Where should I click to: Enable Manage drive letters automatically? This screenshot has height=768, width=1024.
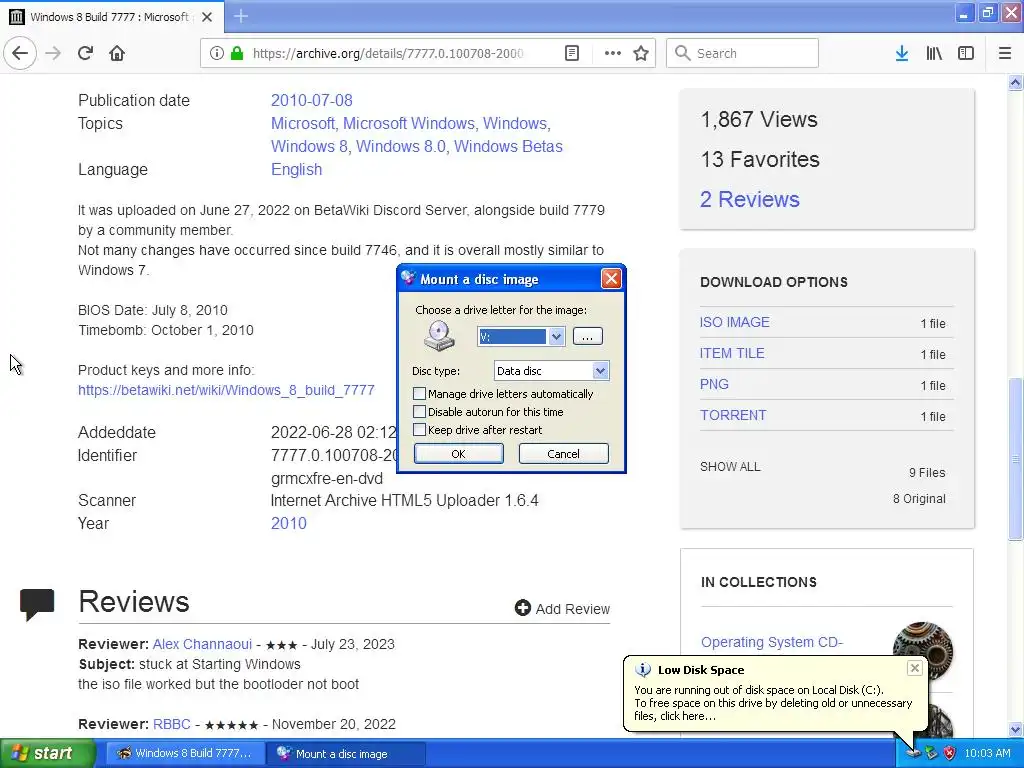419,394
